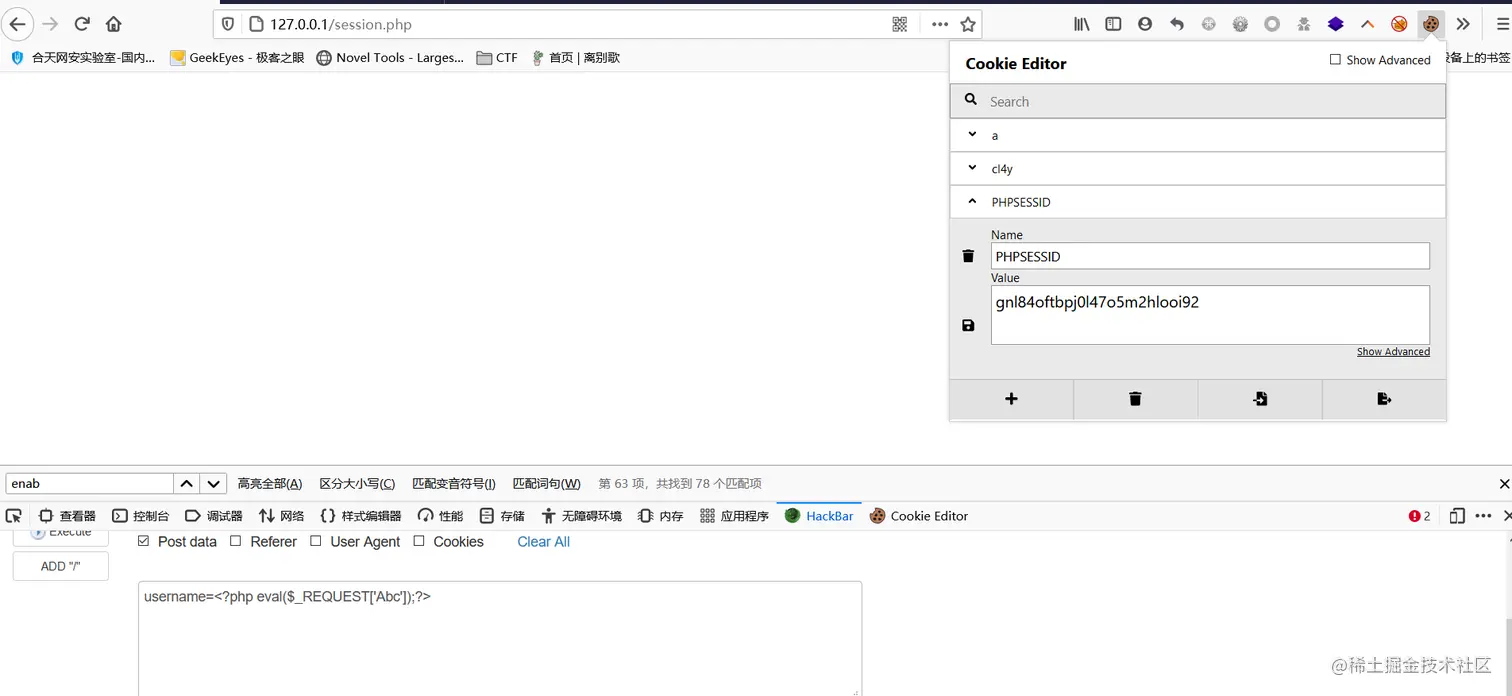This screenshot has height=696, width=1512.
Task: Reload the session.php page
Action: 82,24
